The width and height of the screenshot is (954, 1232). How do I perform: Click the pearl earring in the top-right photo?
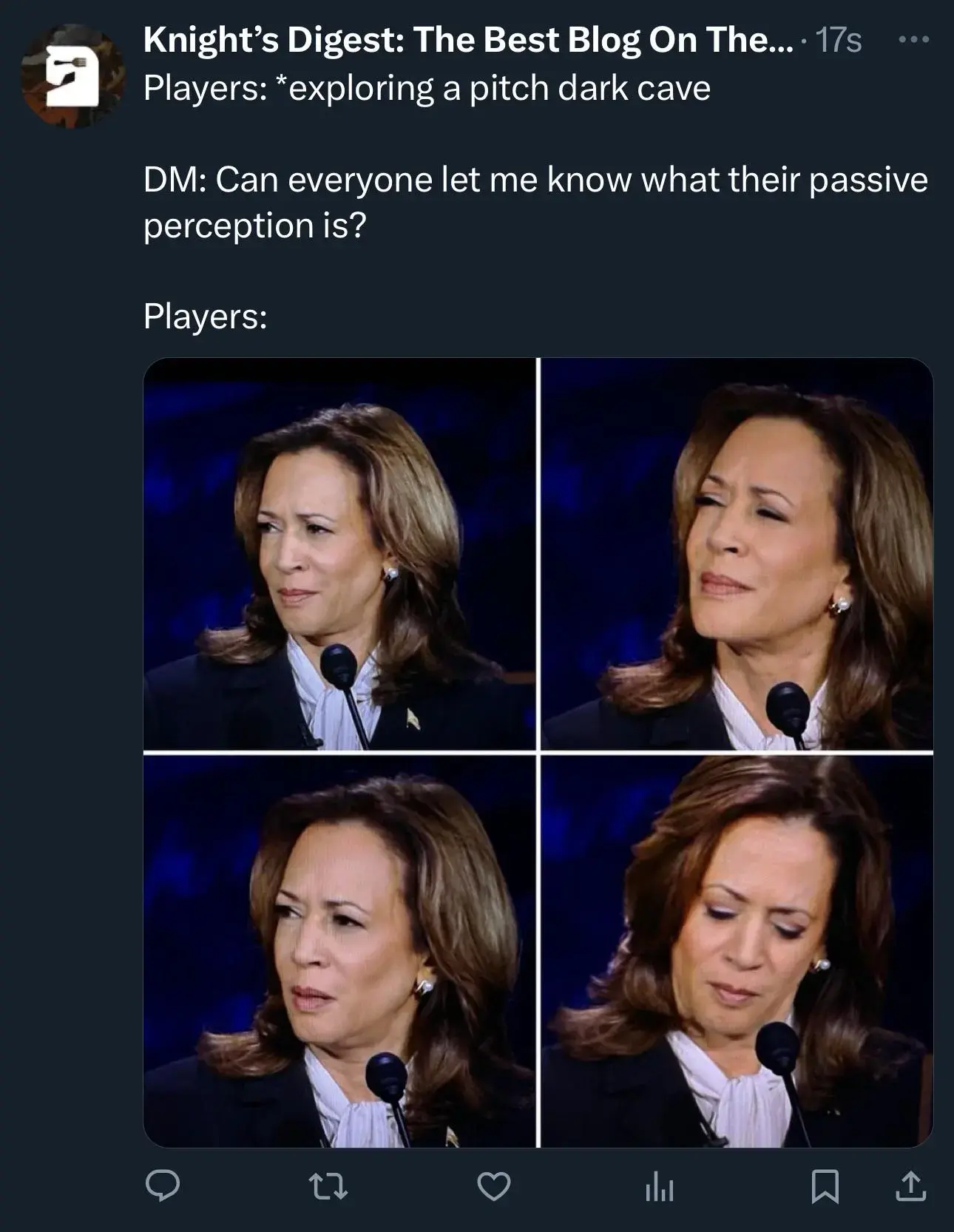[x=841, y=604]
